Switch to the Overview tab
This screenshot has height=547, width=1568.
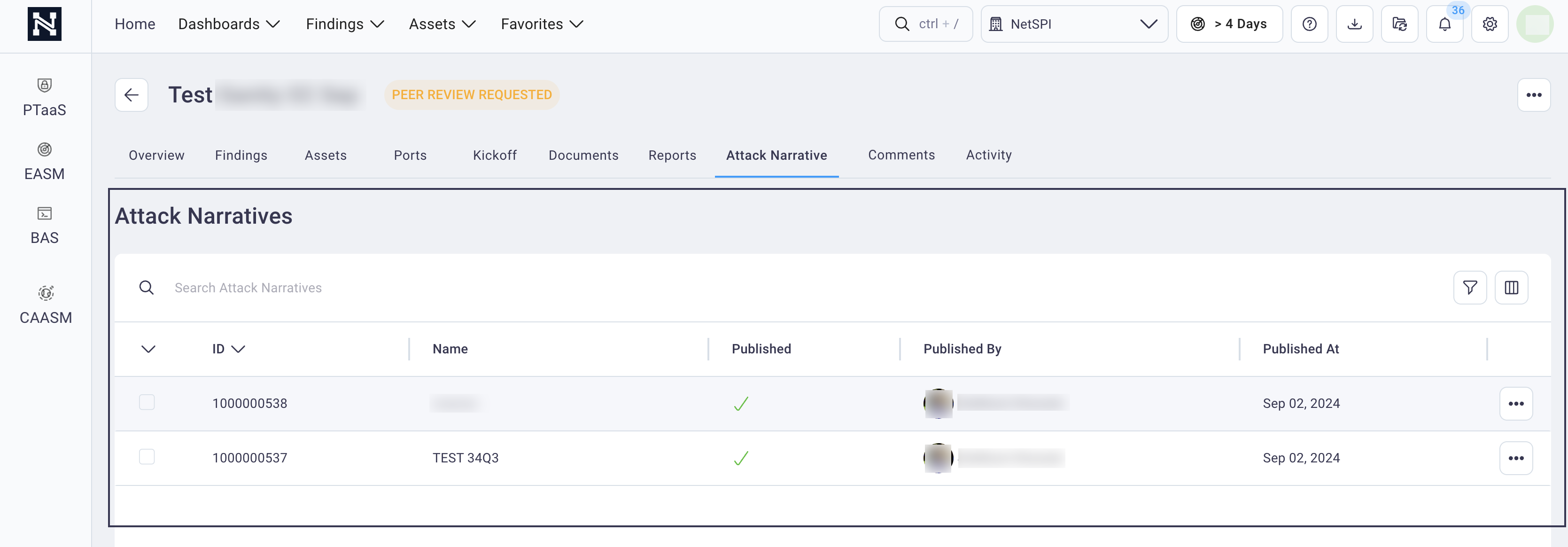coord(155,154)
